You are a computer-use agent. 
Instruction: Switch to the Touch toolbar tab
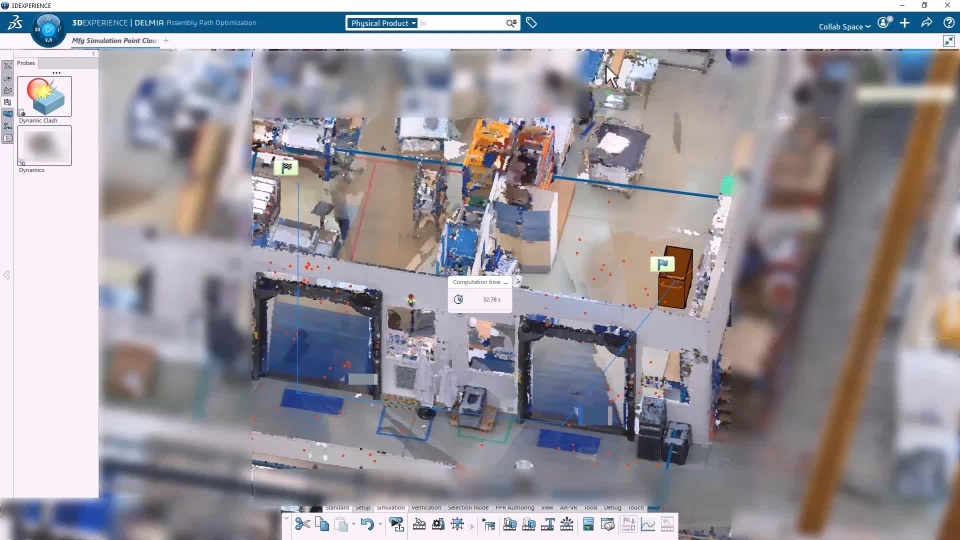point(636,508)
